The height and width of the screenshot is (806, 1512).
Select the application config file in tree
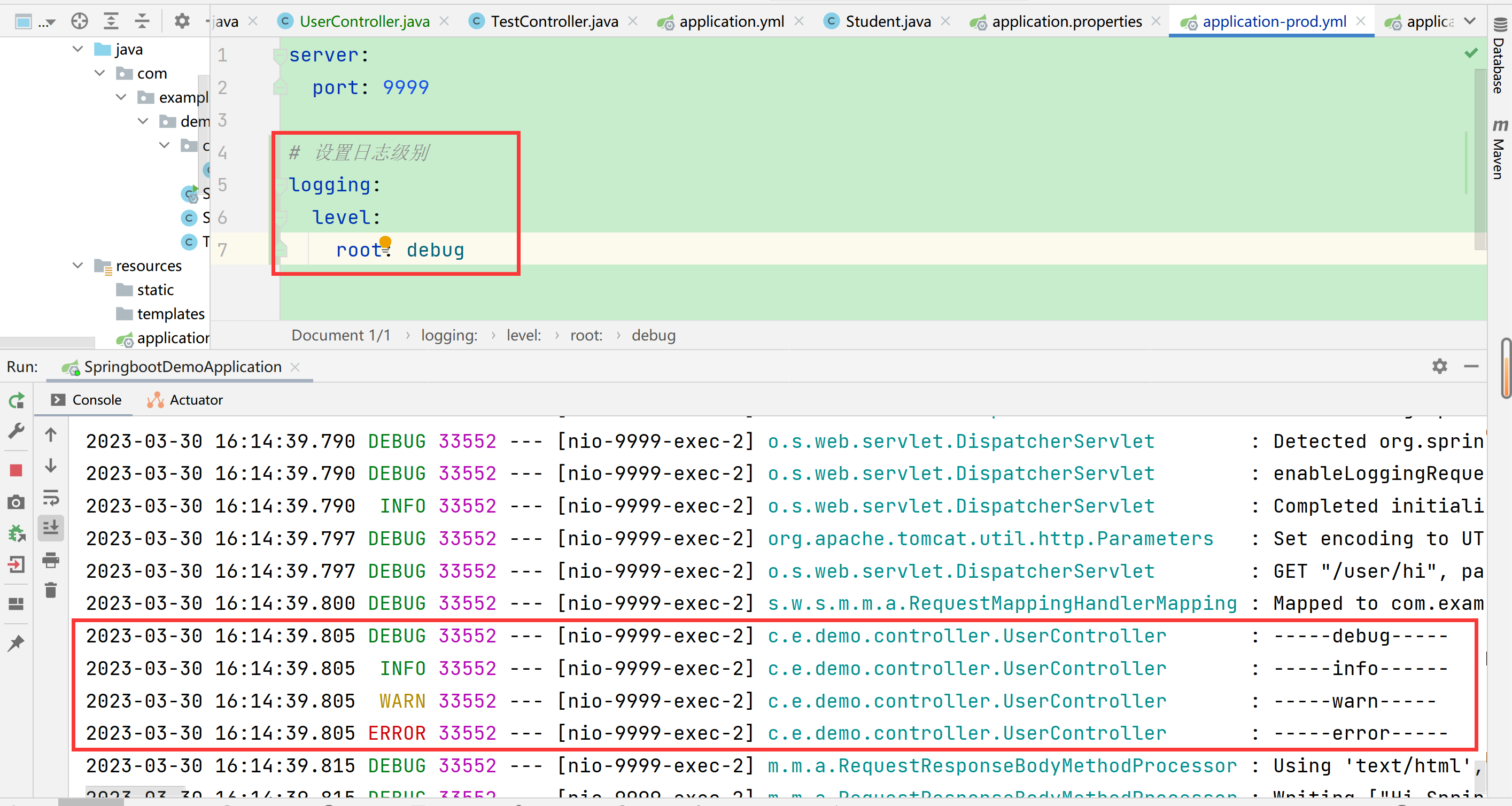pyautogui.click(x=162, y=338)
